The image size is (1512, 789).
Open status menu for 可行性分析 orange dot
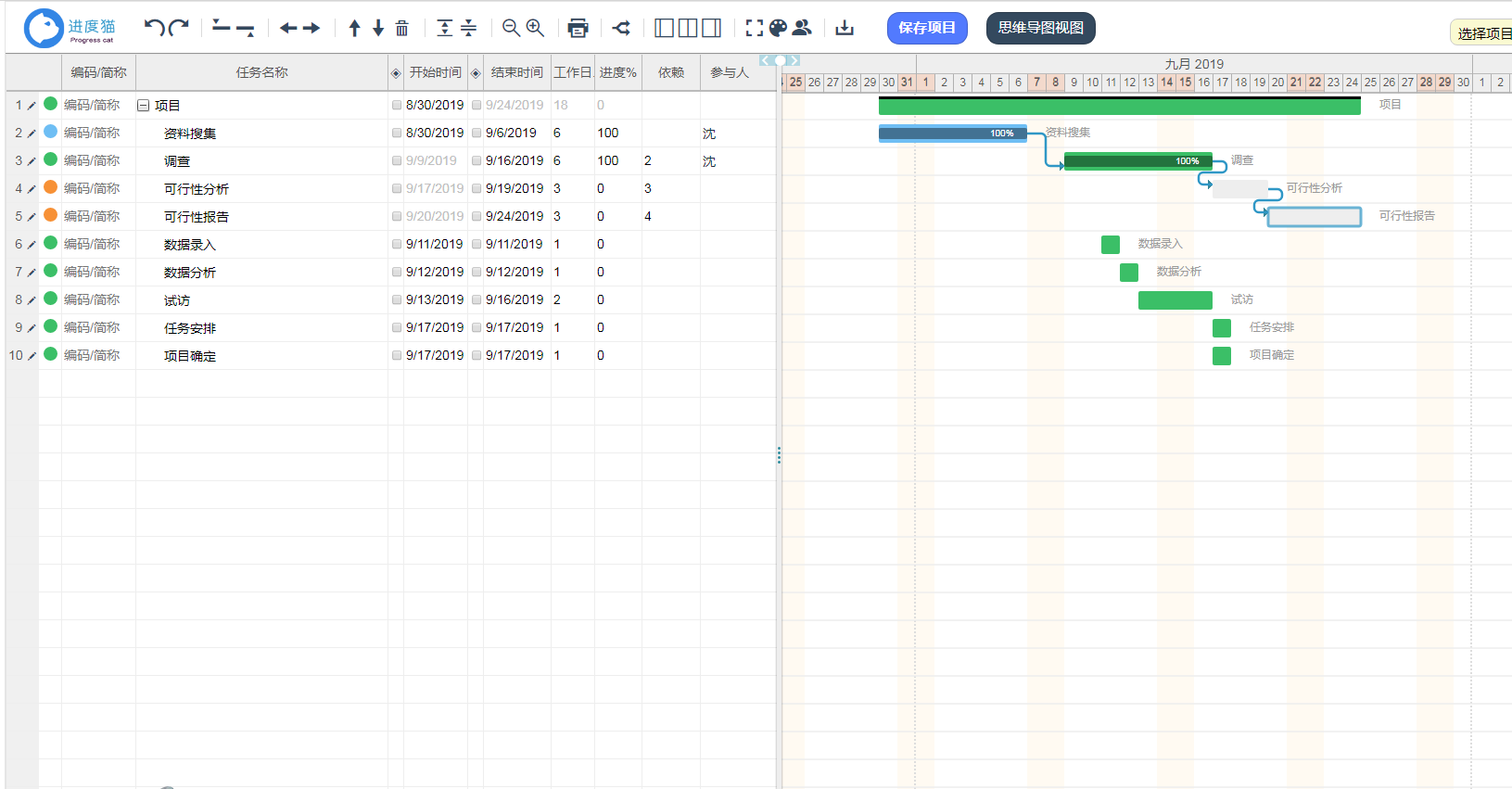coord(51,187)
